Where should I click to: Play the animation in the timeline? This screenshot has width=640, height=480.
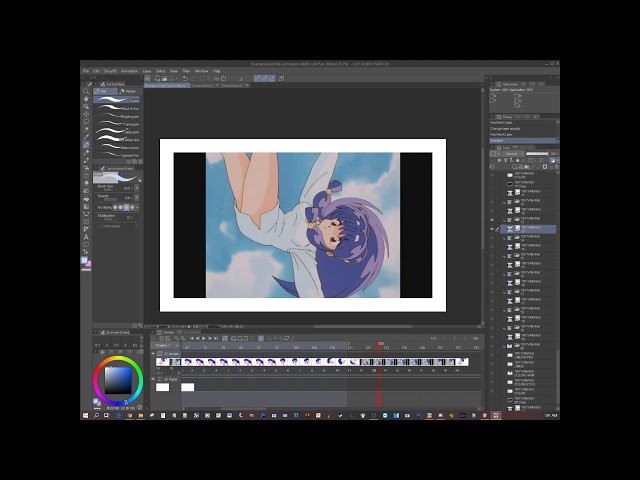(x=204, y=338)
